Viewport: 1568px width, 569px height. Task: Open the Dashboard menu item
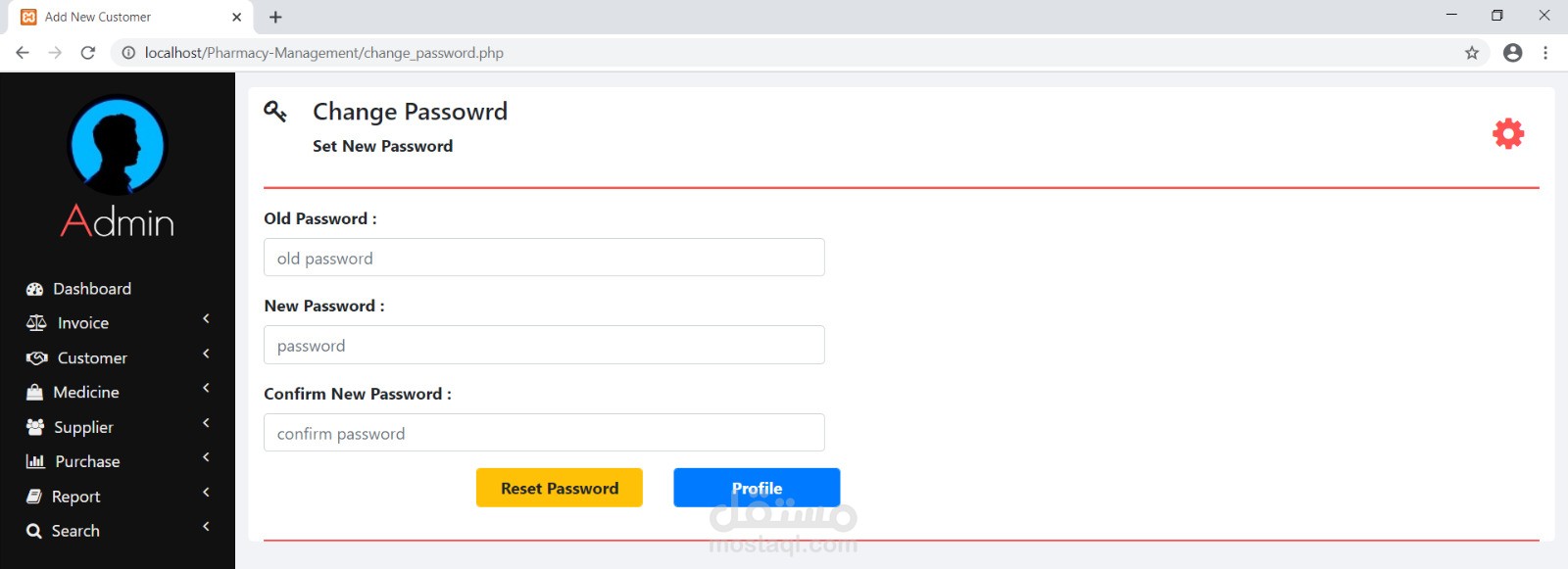pos(92,289)
